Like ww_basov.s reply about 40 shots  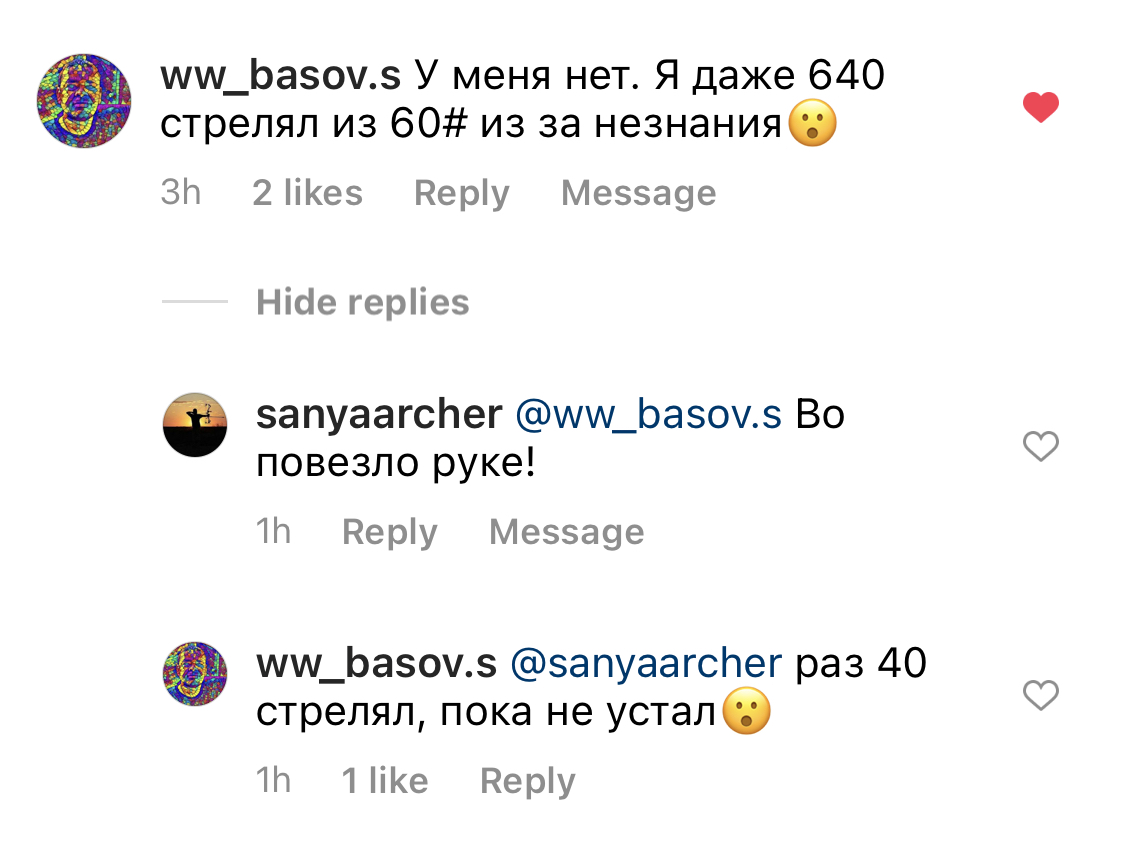(x=1040, y=695)
